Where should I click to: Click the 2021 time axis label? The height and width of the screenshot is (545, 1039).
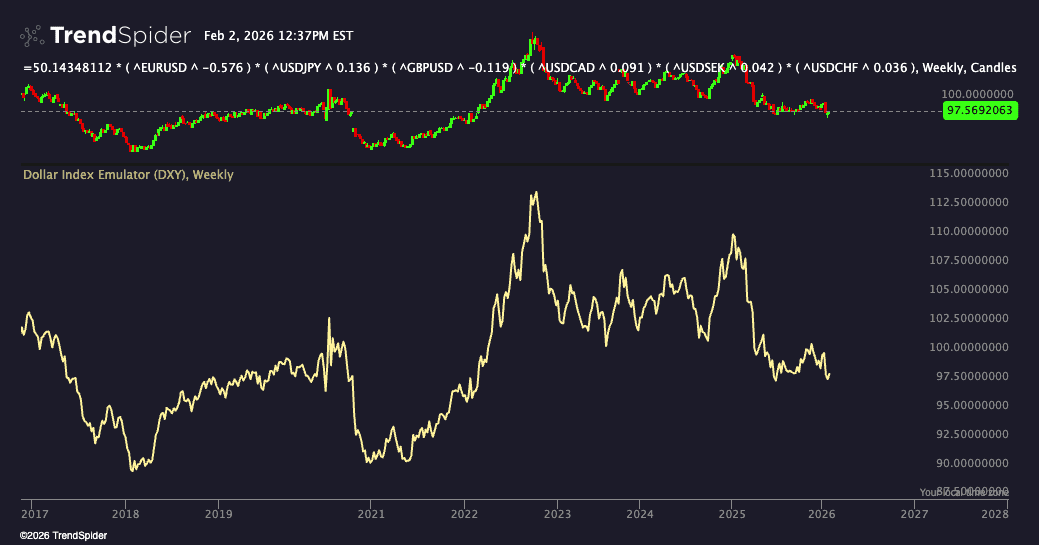pos(371,514)
